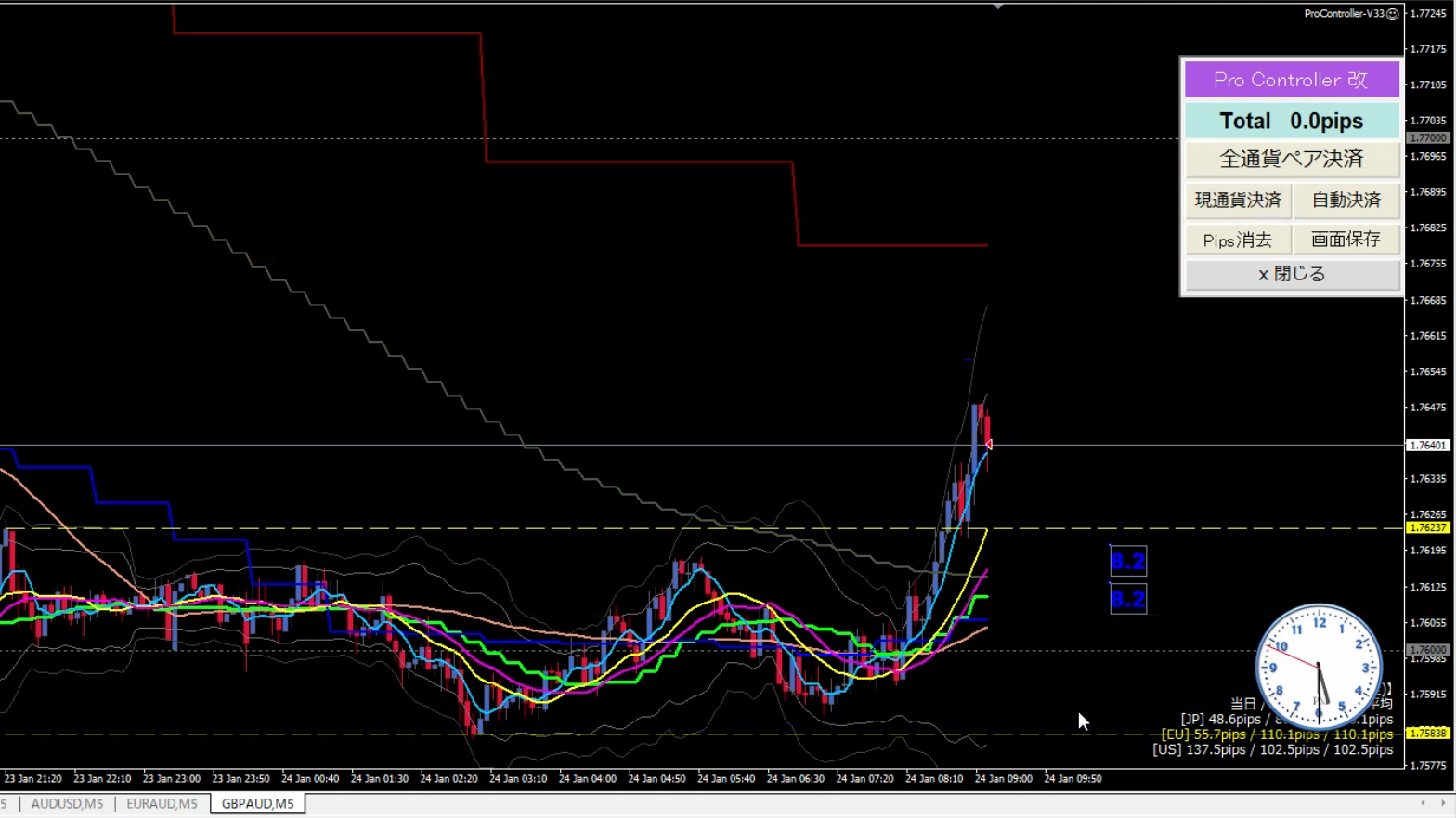Click the Pips消去 button
Viewport: 1456px width, 818px height.
[1238, 240]
